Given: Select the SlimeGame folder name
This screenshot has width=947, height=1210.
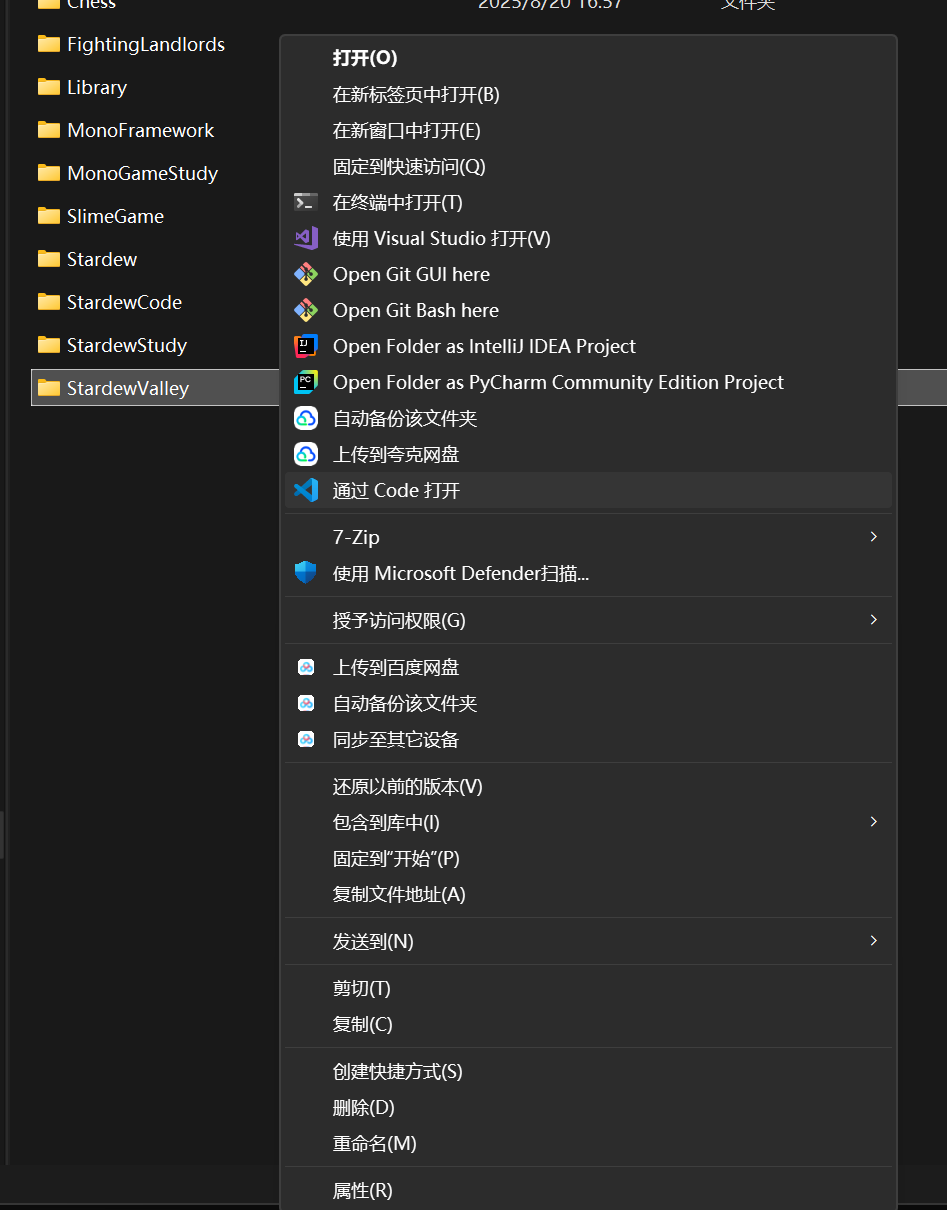Looking at the screenshot, I should tap(115, 216).
